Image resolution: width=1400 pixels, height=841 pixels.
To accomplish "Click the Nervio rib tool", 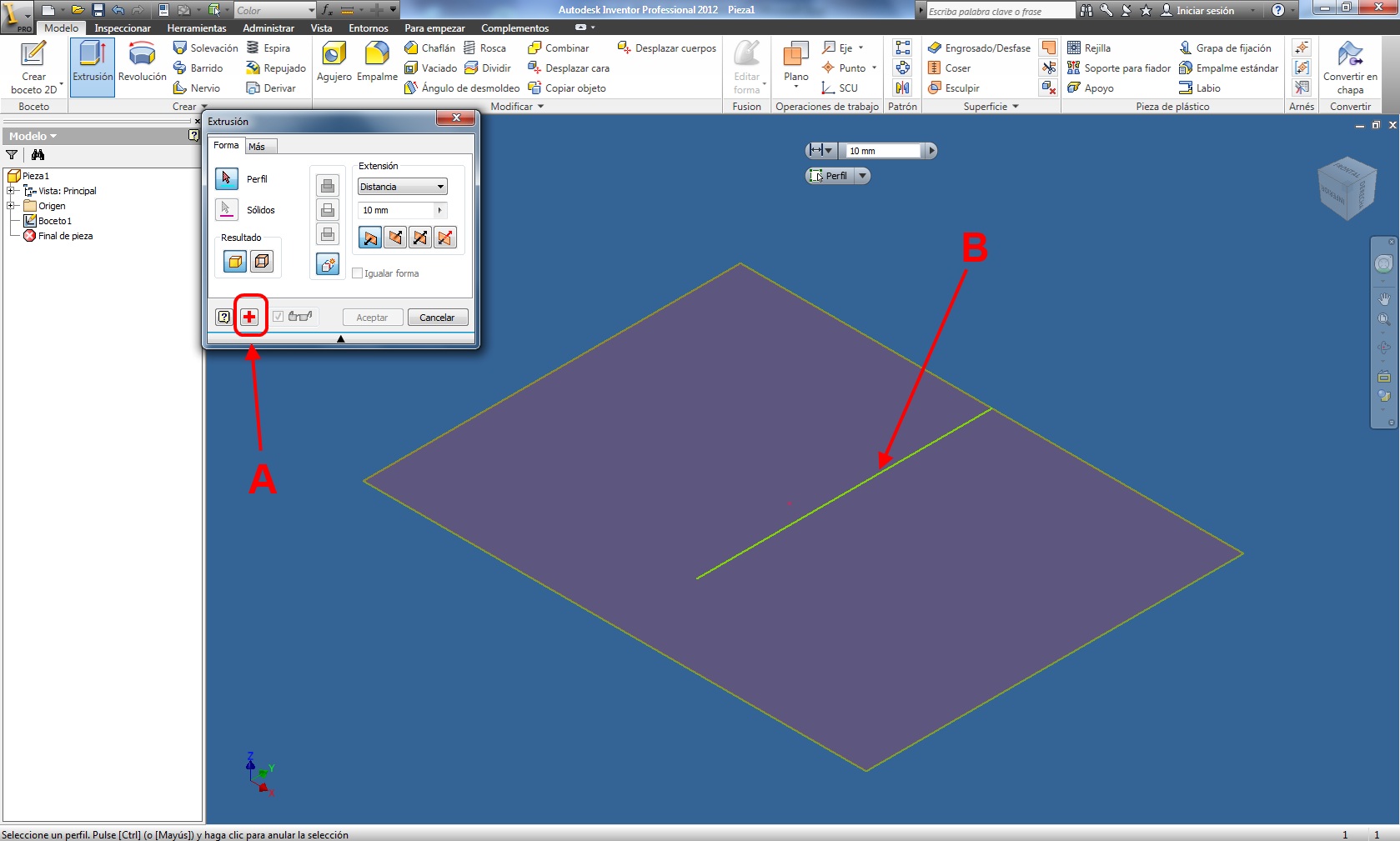I will coord(197,88).
